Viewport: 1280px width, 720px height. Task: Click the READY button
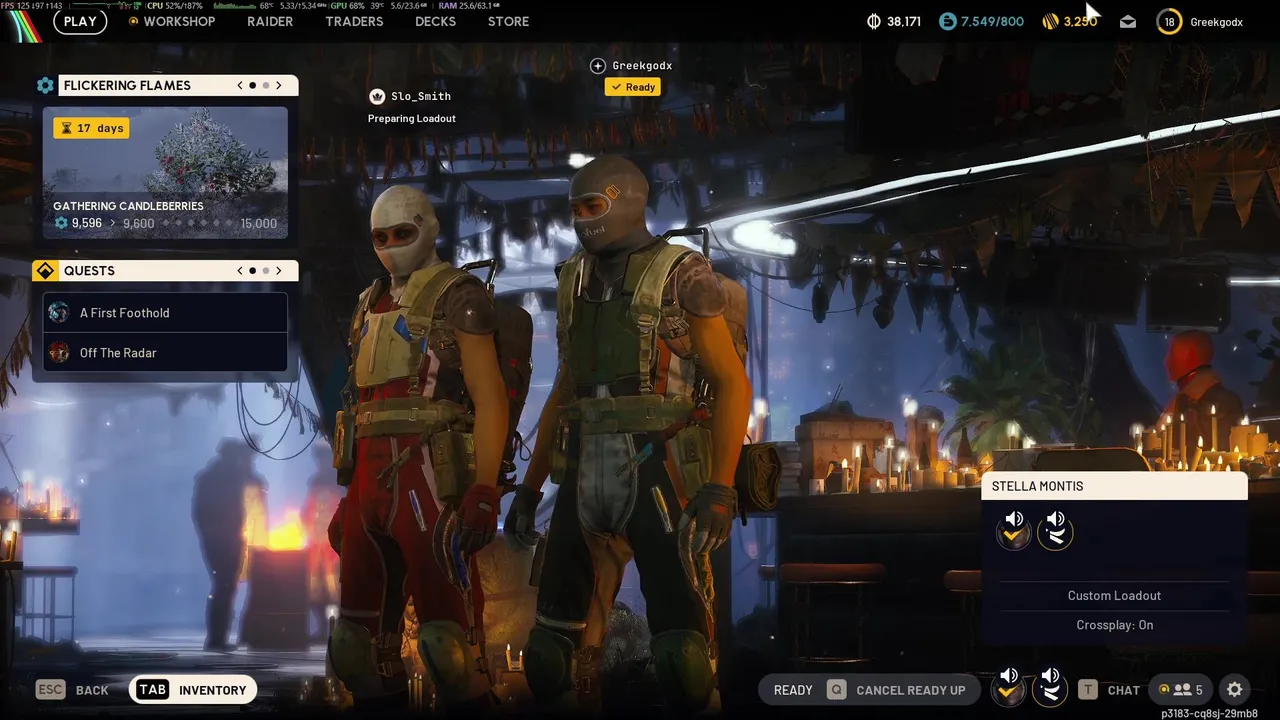pos(793,690)
